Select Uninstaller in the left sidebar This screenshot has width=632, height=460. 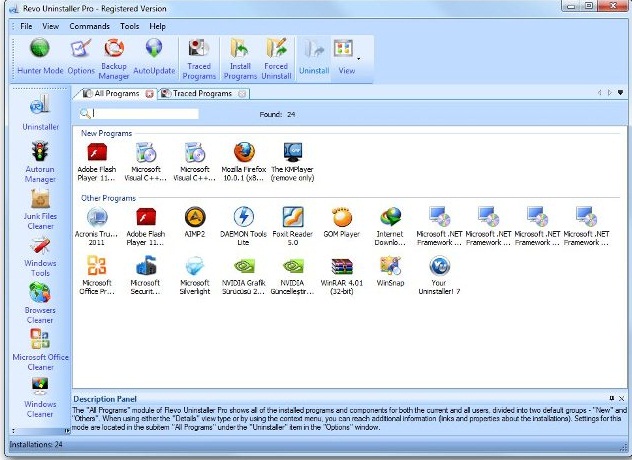[40, 112]
